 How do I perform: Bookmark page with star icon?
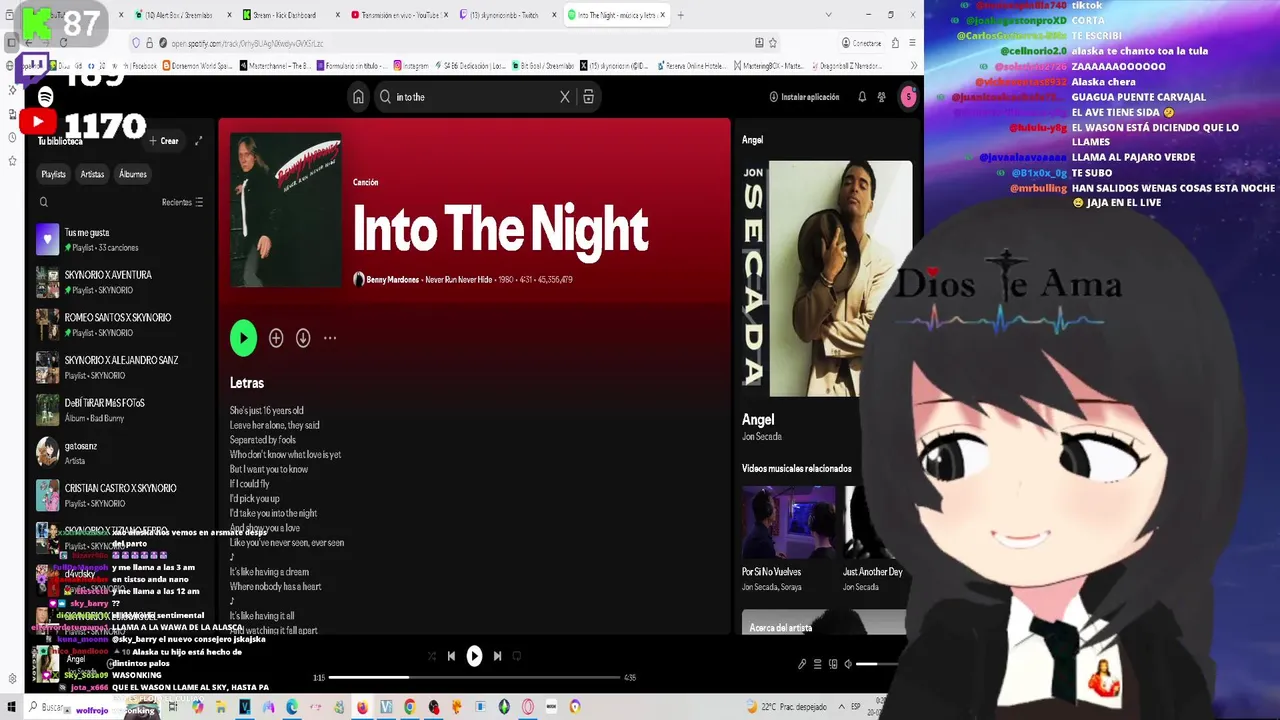tap(773, 43)
